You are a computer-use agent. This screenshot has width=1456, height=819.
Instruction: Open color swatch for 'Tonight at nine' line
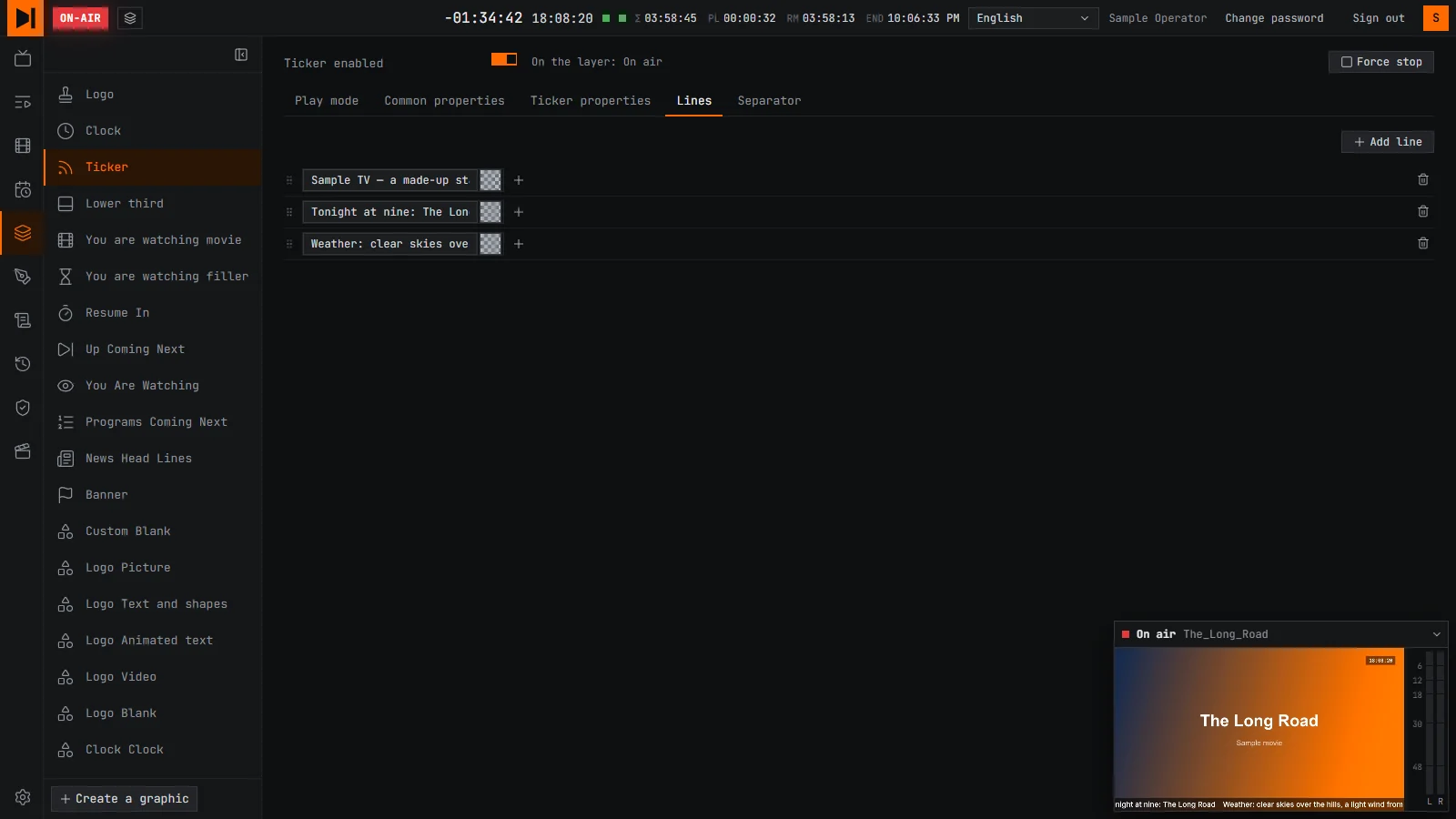(490, 212)
